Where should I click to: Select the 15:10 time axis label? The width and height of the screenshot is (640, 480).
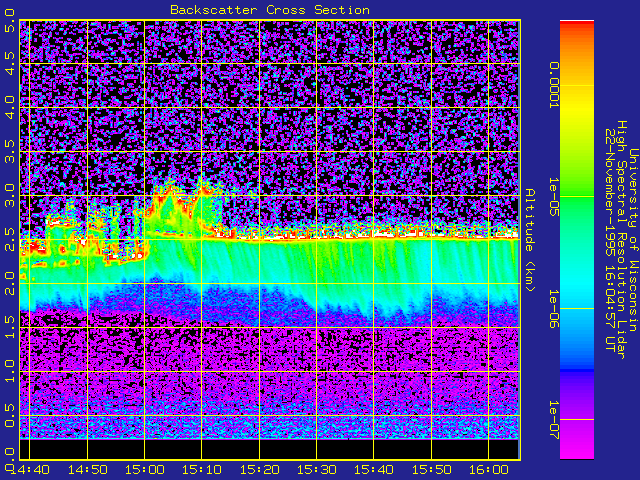[202, 470]
